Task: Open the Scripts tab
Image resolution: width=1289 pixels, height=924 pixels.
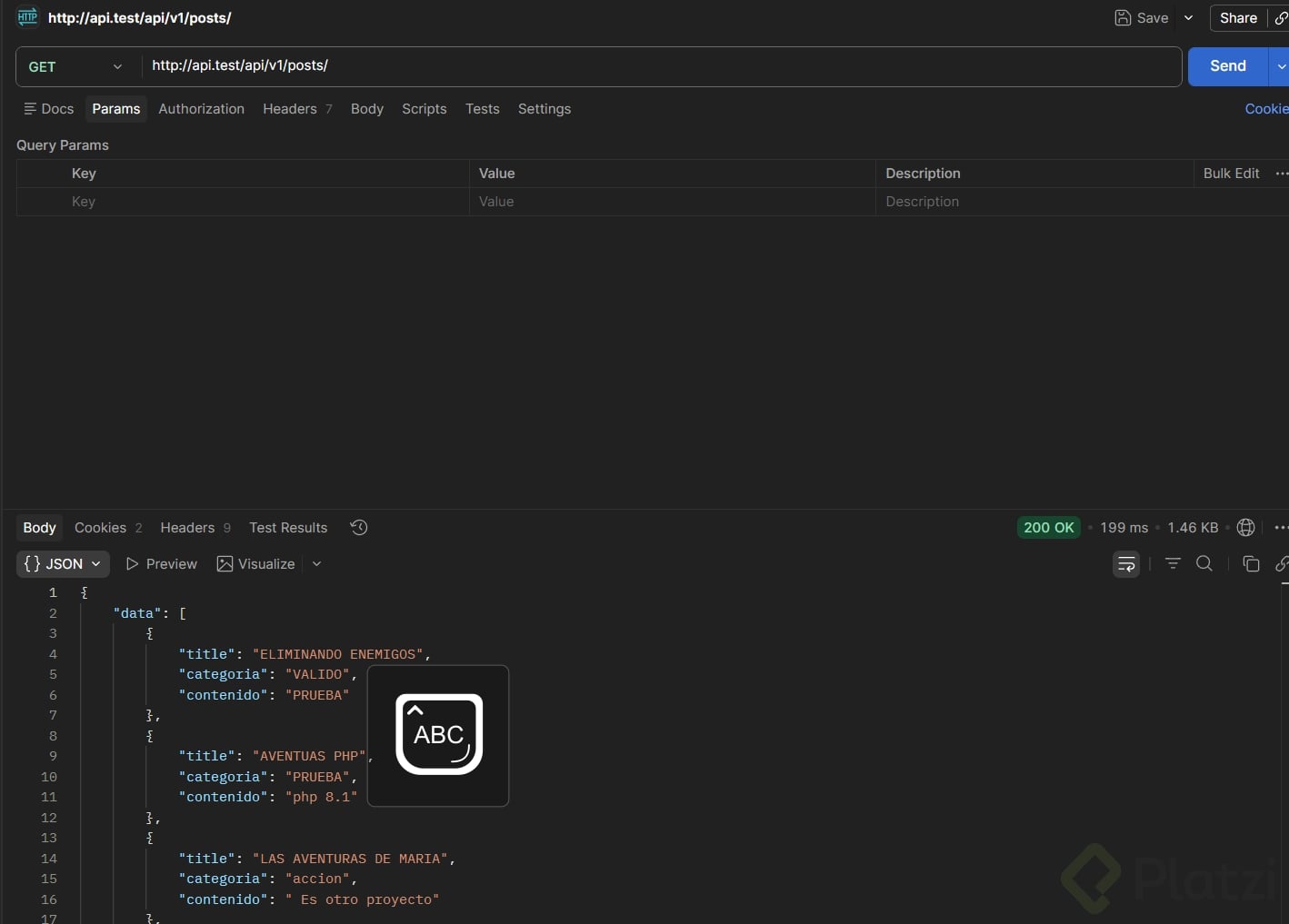Action: tap(425, 109)
